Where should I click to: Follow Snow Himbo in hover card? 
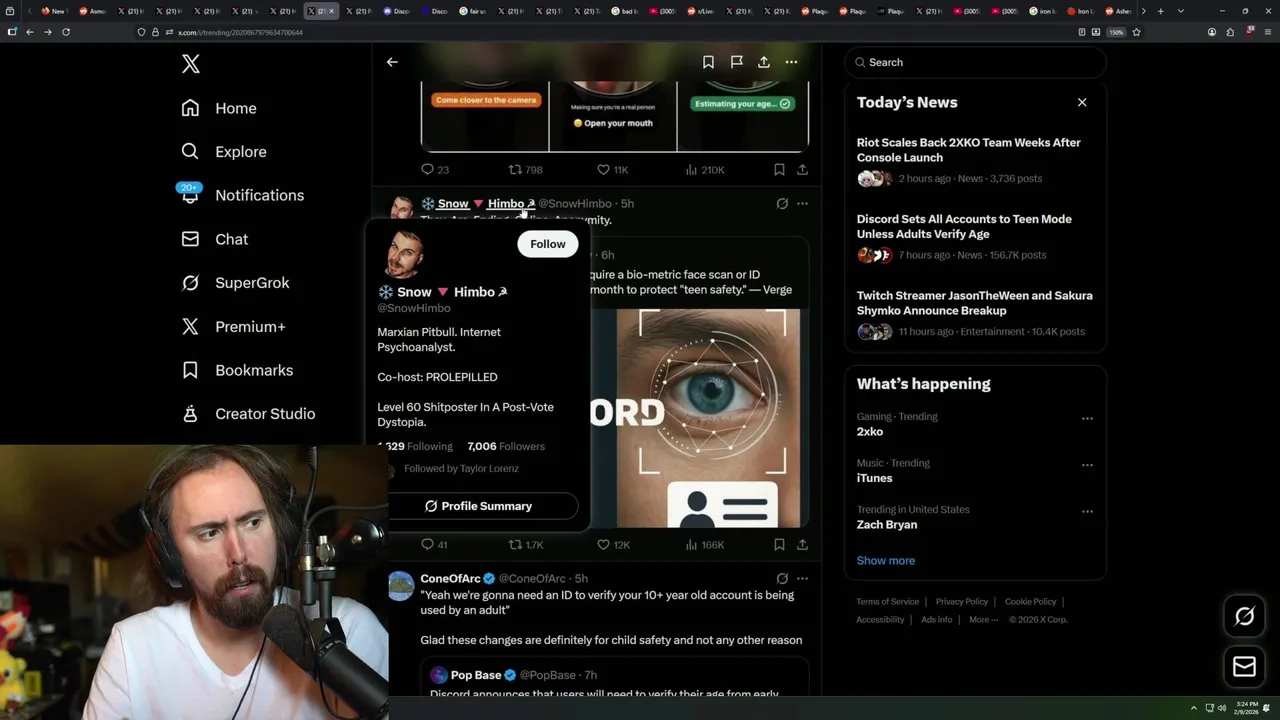pos(548,244)
